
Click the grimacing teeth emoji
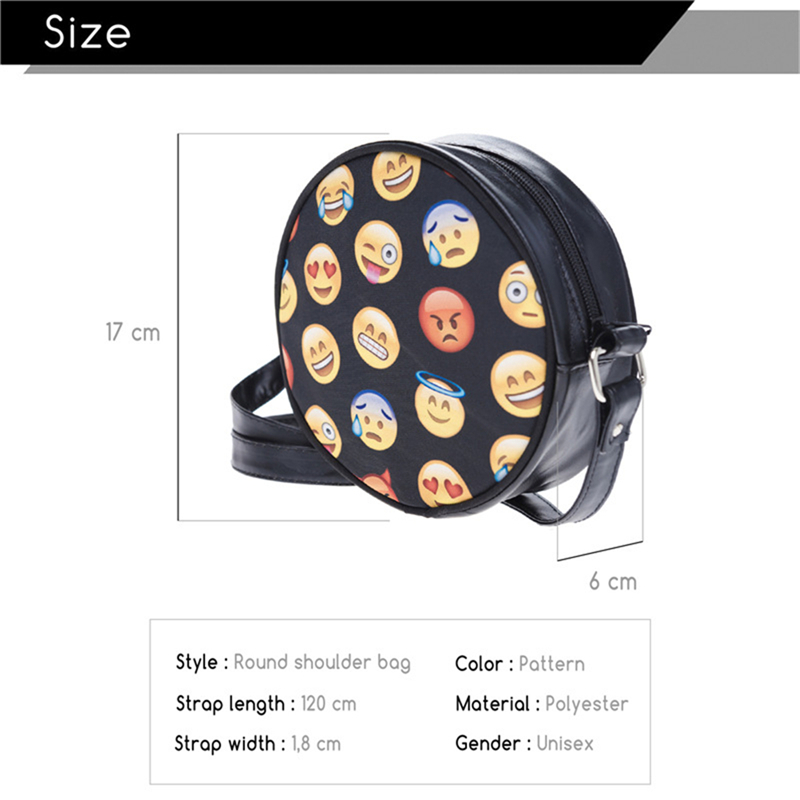tap(376, 338)
